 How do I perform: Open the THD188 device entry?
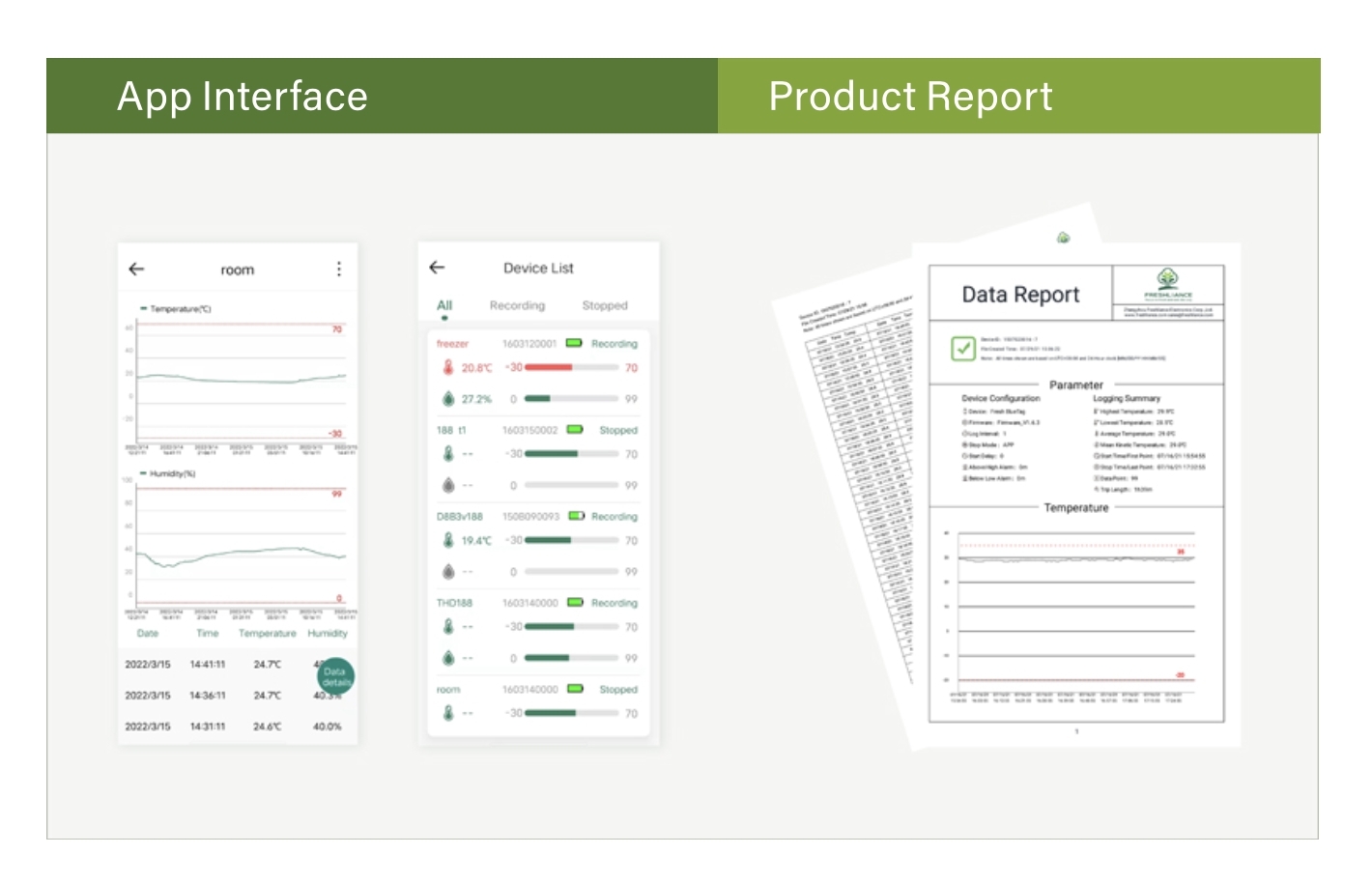pyautogui.click(x=454, y=603)
